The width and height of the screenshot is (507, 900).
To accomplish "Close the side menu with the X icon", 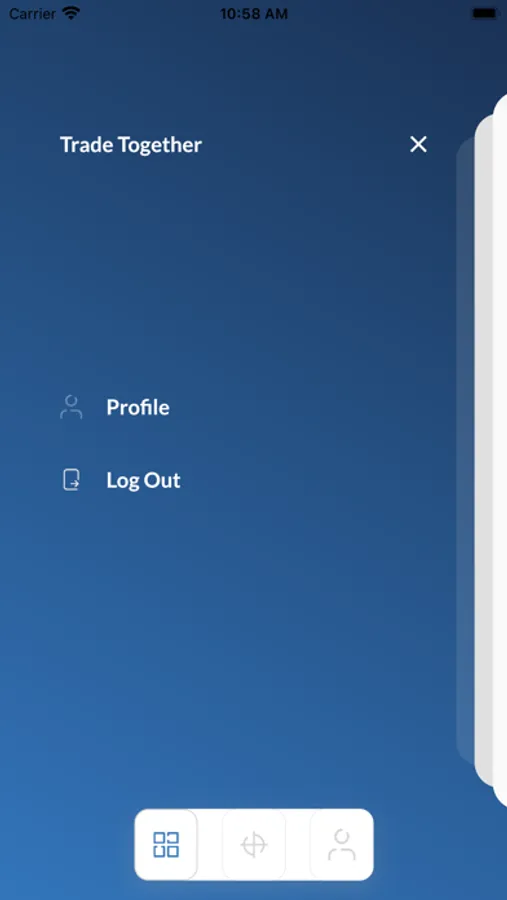I will coord(418,144).
